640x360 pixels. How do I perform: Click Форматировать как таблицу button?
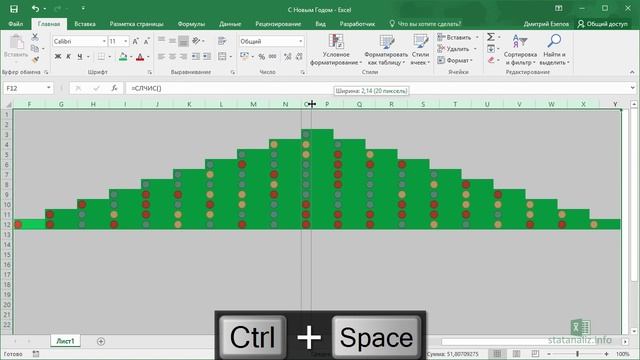pos(386,49)
